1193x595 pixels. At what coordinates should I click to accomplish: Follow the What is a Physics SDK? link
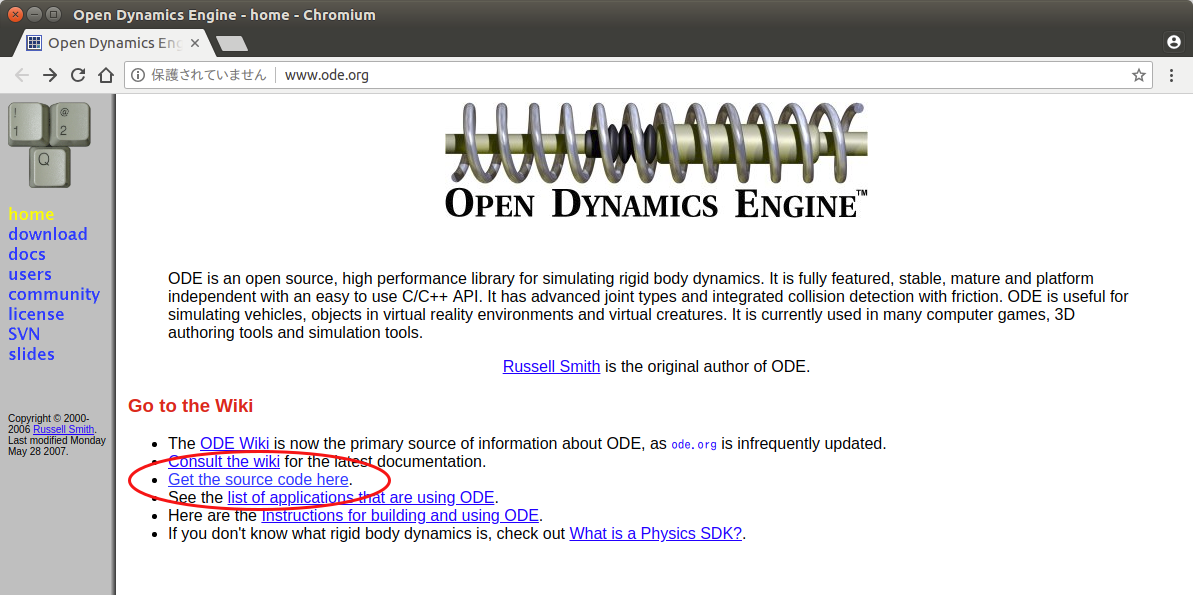point(655,534)
